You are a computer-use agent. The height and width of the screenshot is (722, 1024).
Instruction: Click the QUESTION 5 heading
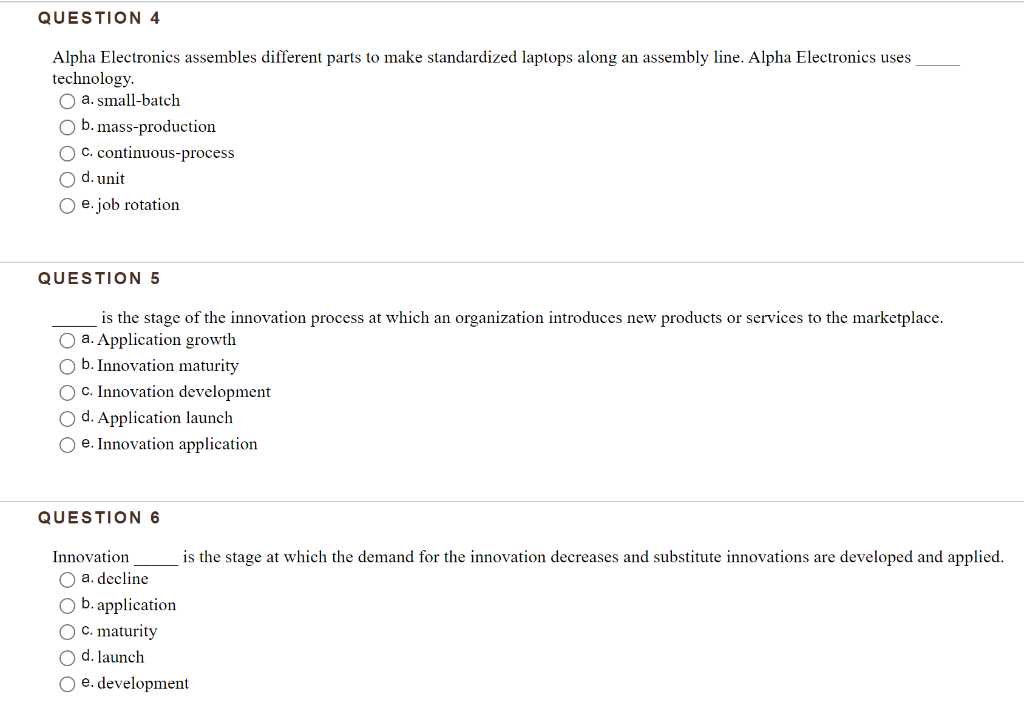point(99,278)
